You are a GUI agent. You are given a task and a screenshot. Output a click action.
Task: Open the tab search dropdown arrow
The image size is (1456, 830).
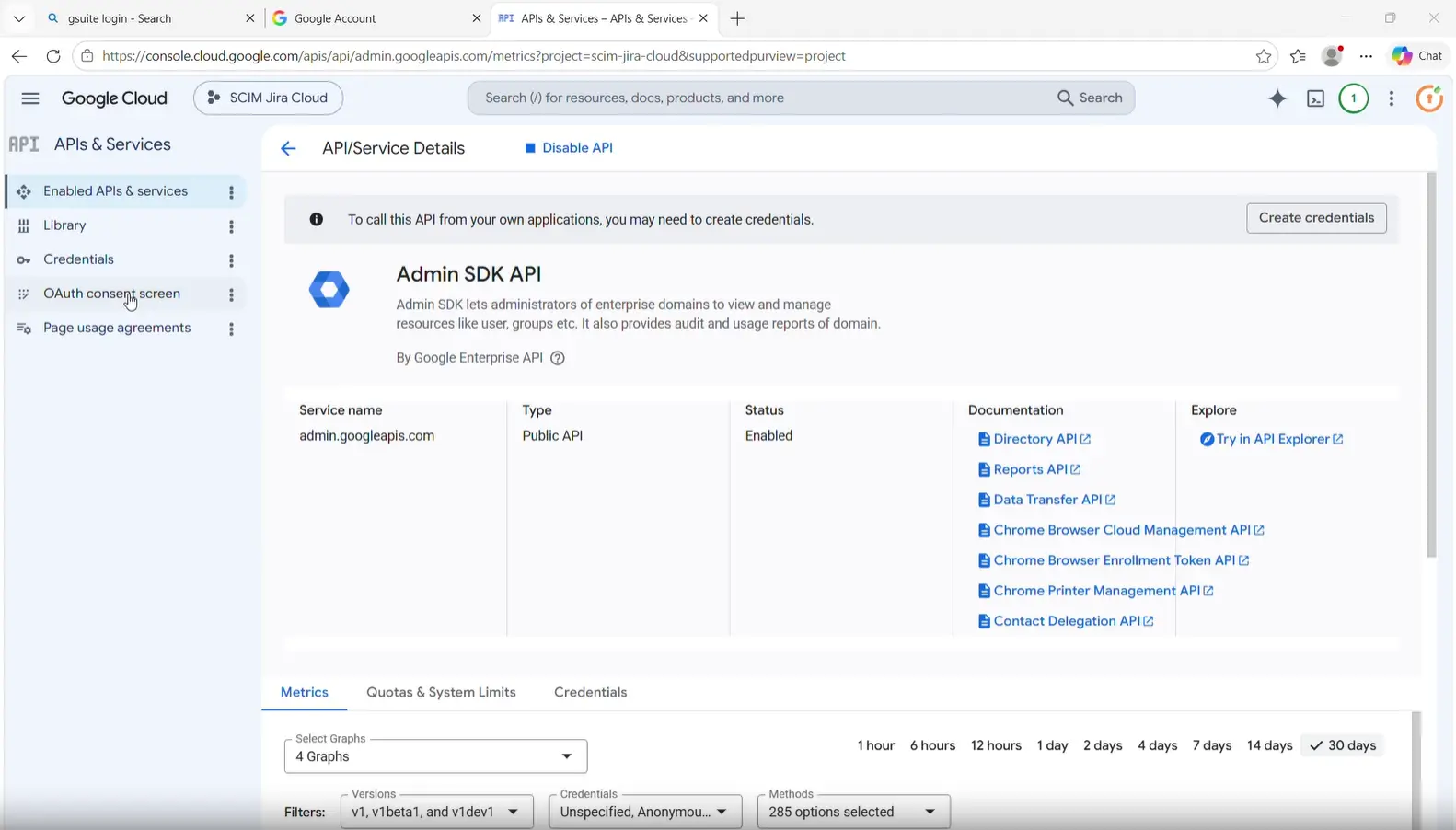(19, 18)
